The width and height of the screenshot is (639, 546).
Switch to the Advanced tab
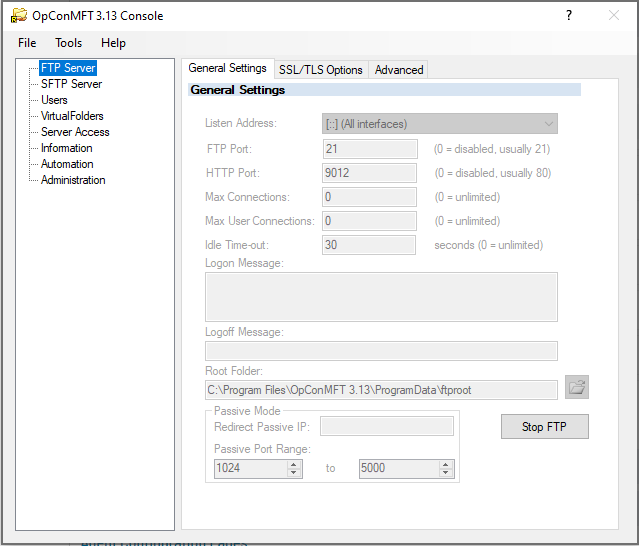[x=399, y=70]
